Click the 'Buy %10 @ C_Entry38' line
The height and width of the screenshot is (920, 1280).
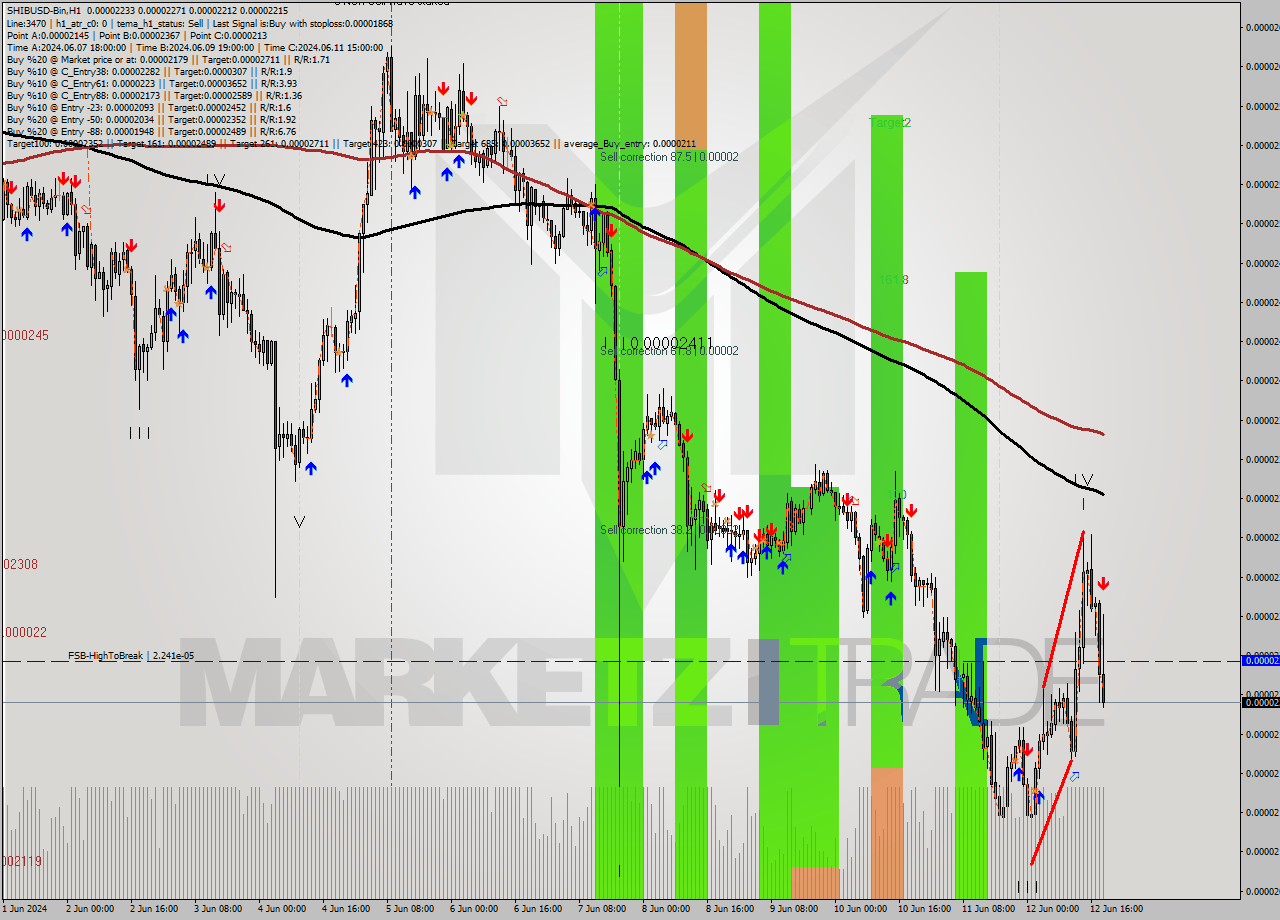(149, 71)
